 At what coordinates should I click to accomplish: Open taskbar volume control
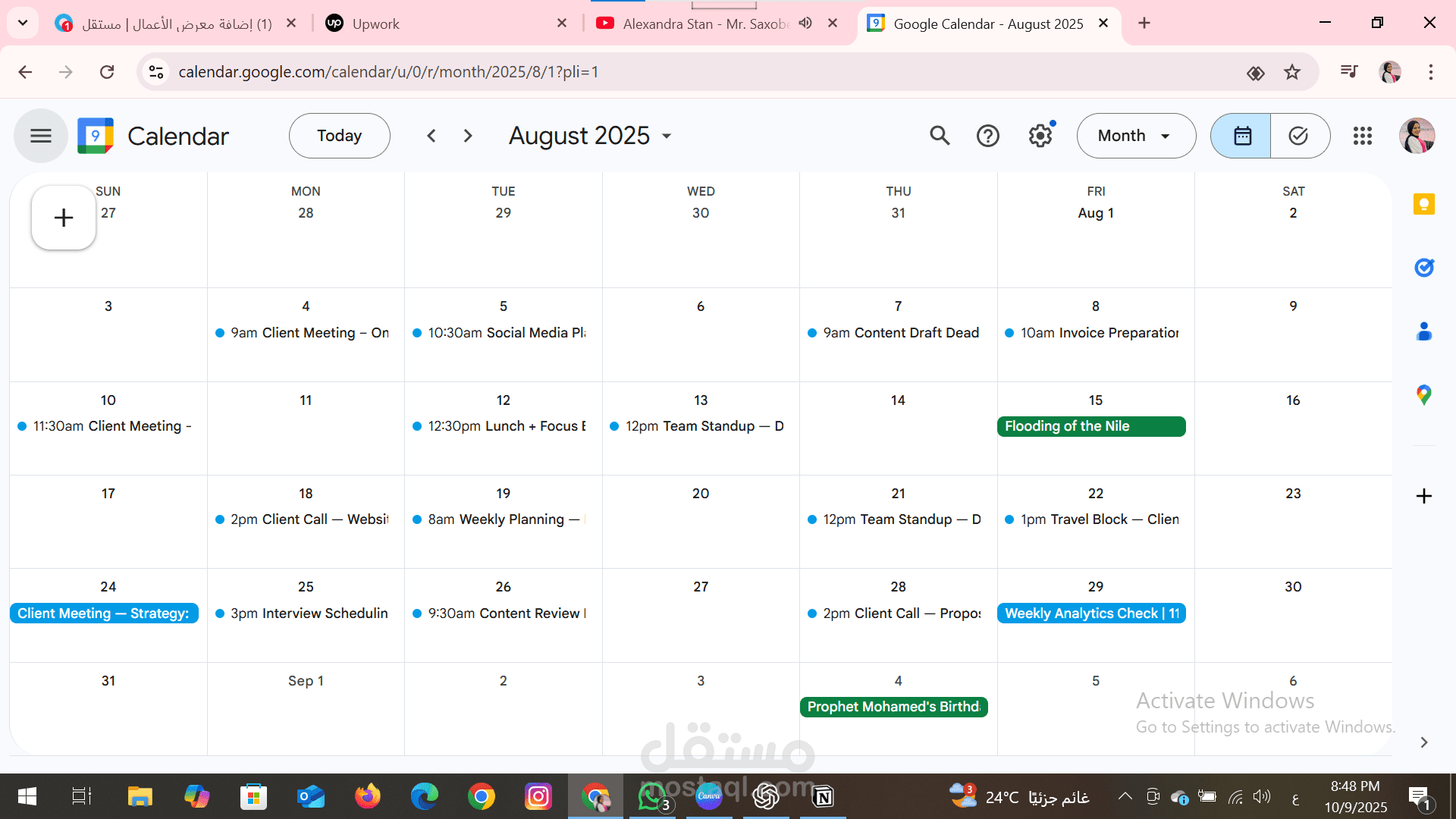click(x=1262, y=796)
